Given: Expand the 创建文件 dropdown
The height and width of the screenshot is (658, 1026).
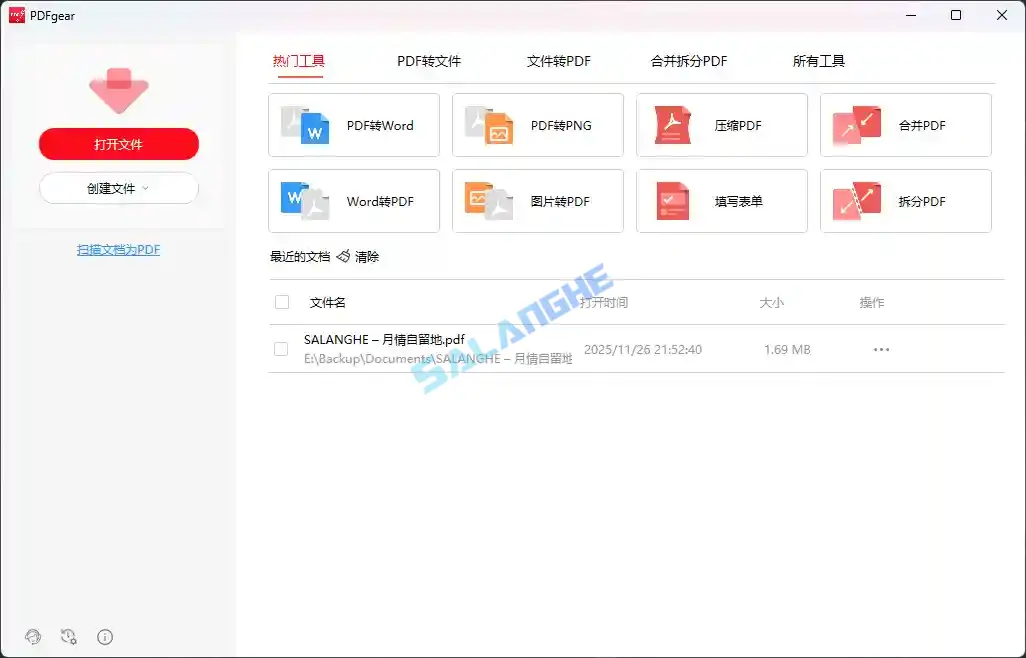Looking at the screenshot, I should coord(118,188).
